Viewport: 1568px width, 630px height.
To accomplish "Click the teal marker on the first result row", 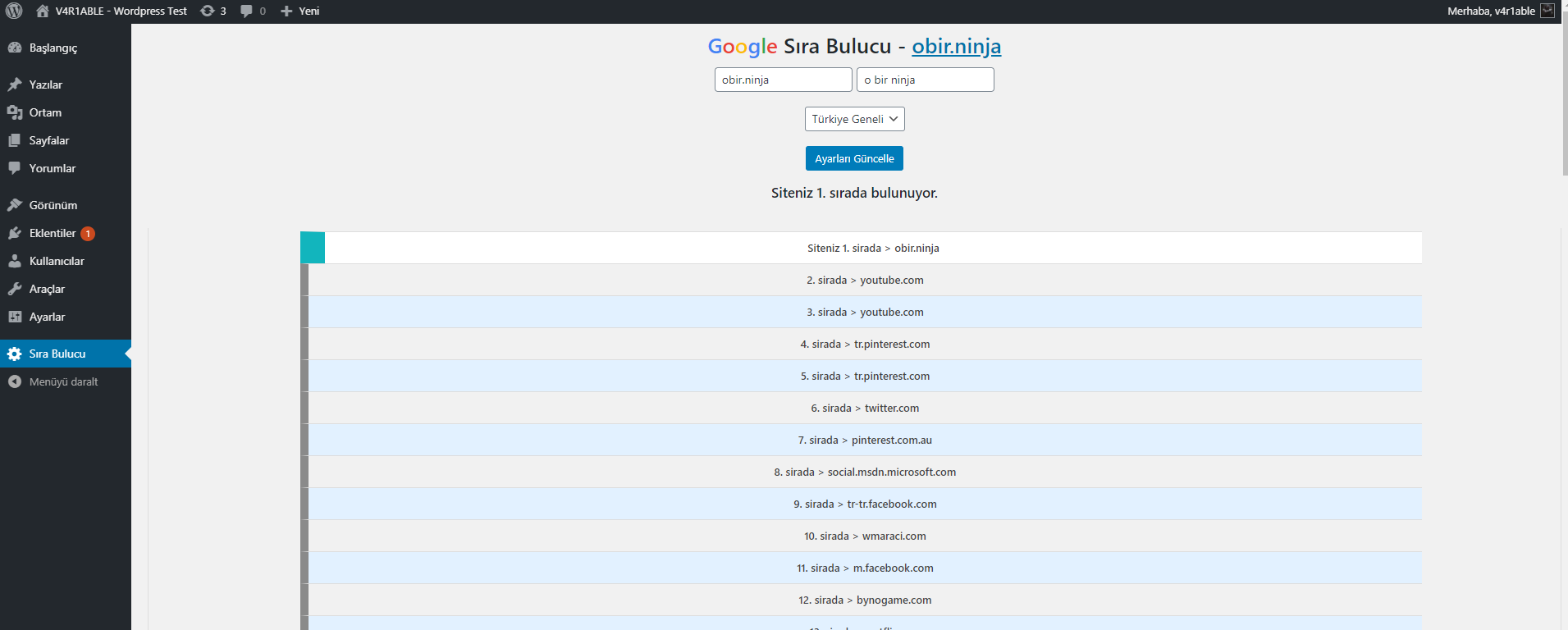I will (313, 248).
